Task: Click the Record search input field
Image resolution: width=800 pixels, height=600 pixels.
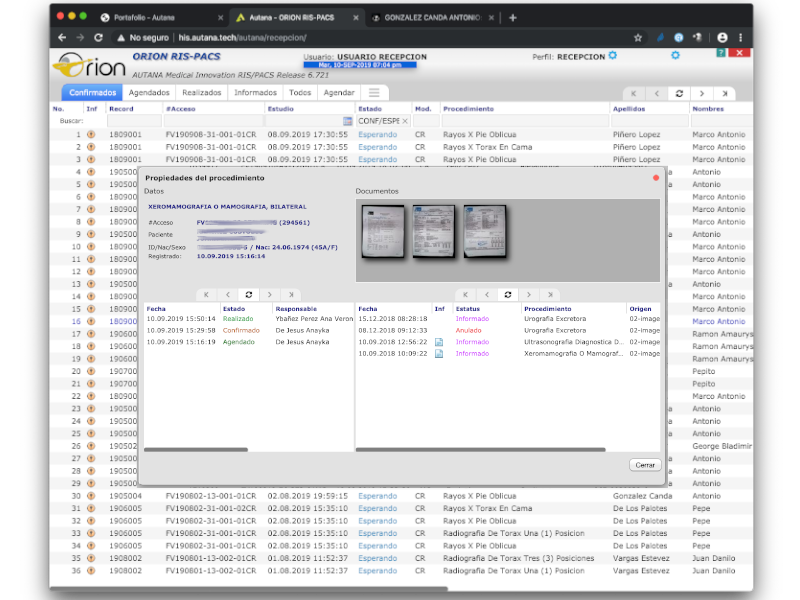Action: [134, 121]
